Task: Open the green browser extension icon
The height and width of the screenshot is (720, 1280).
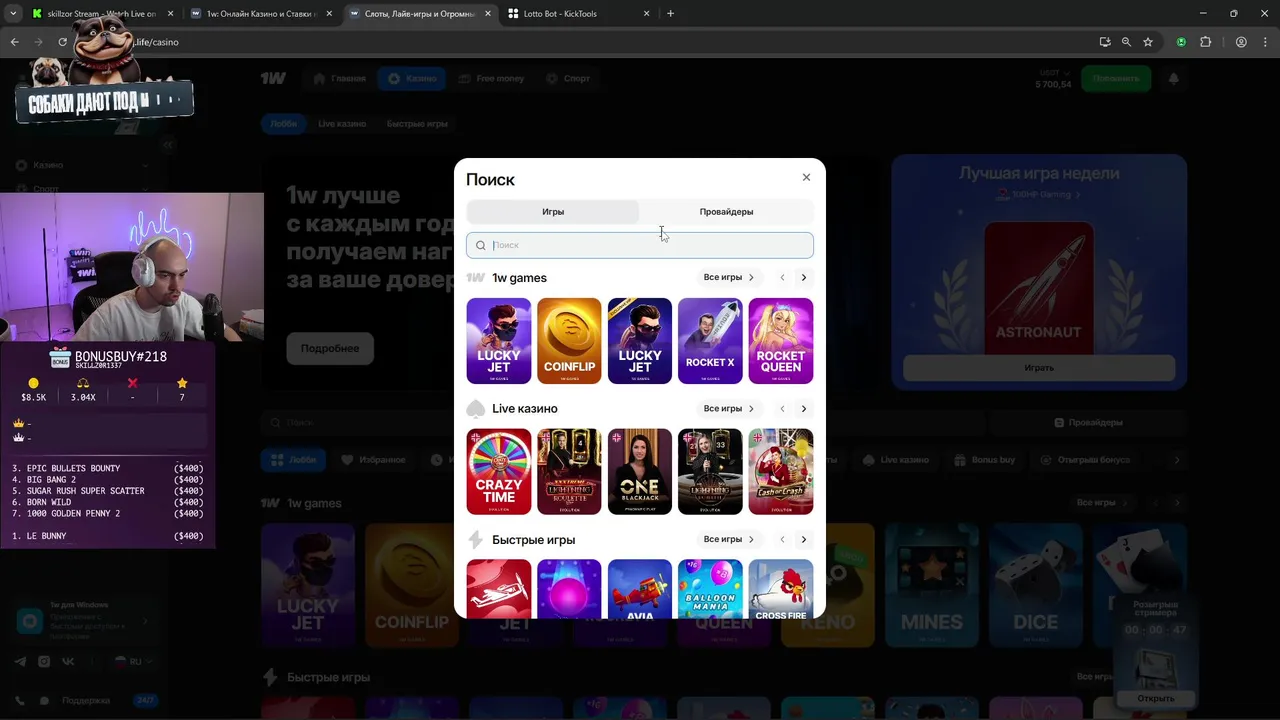Action: coord(1181,42)
